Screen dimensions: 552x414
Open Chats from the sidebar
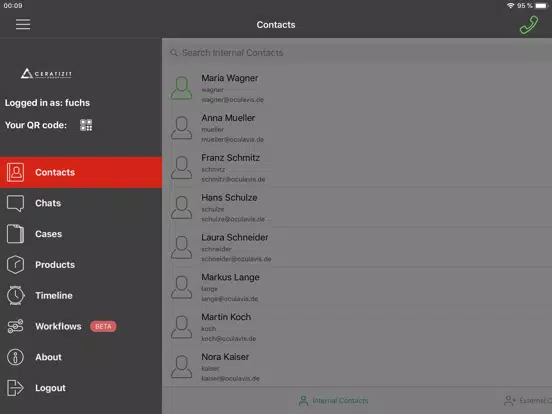click(x=81, y=203)
